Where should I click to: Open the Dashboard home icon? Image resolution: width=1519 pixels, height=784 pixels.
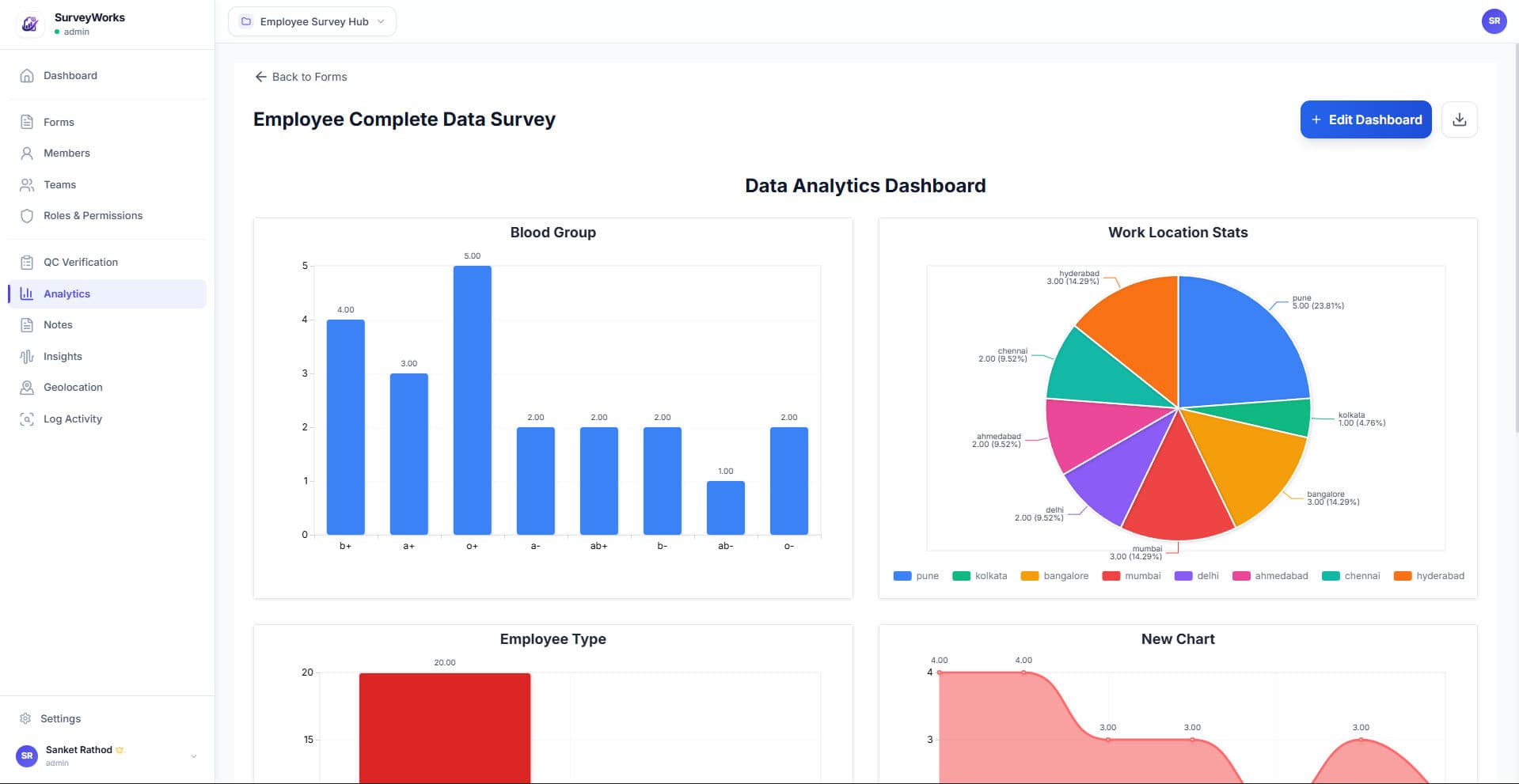click(x=27, y=76)
